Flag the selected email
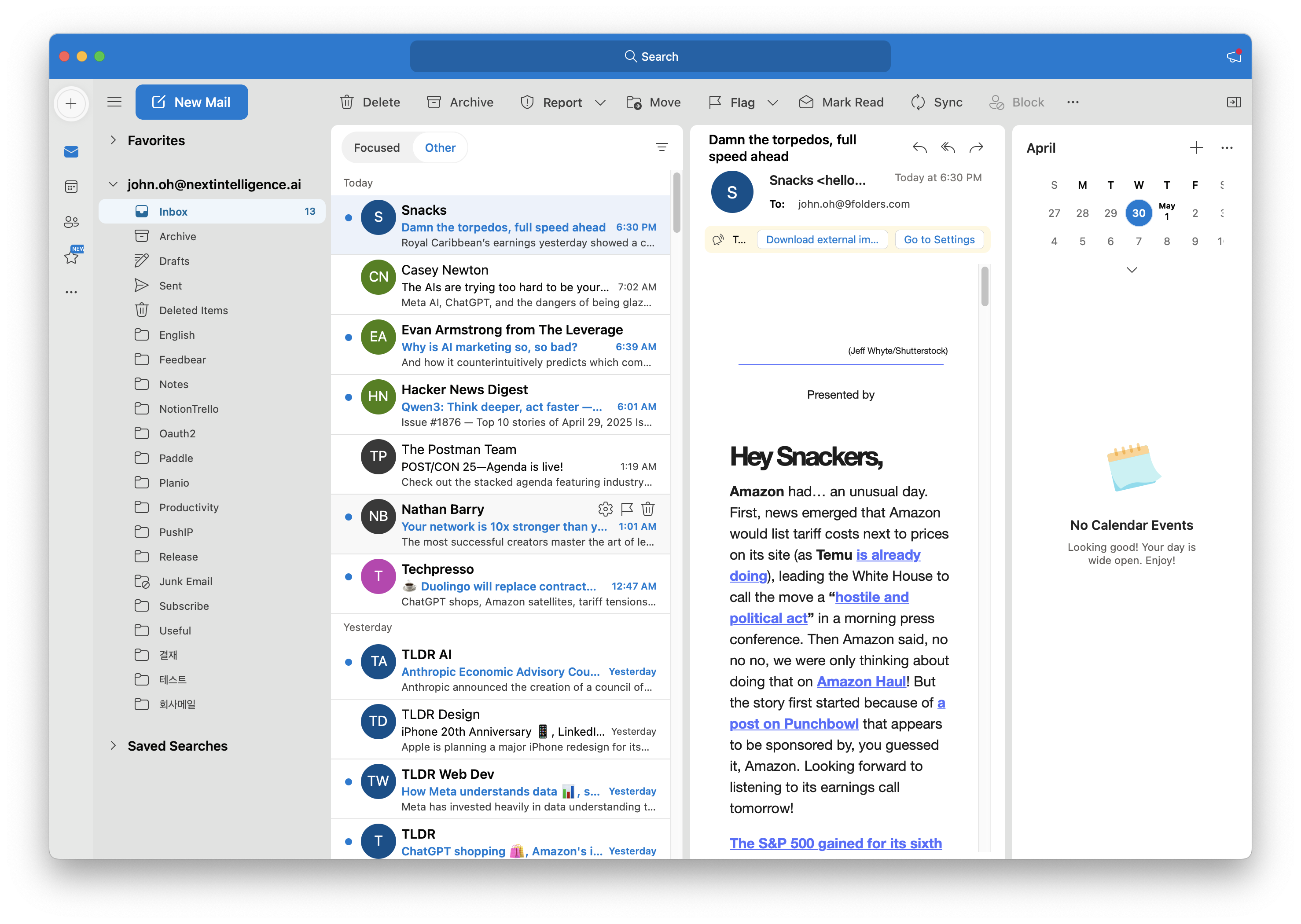This screenshot has height=924, width=1301. pos(731,102)
